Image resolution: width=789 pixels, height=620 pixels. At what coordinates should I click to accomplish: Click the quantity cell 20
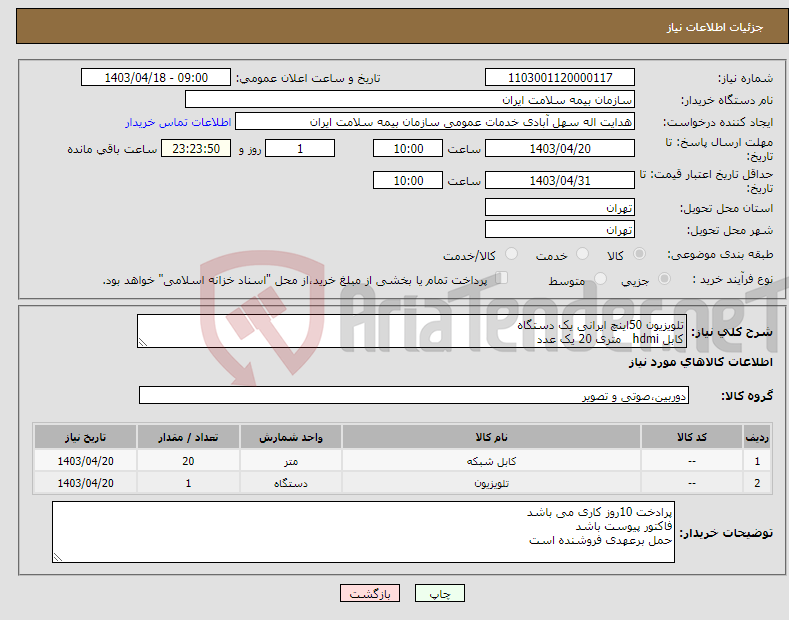[x=188, y=461]
